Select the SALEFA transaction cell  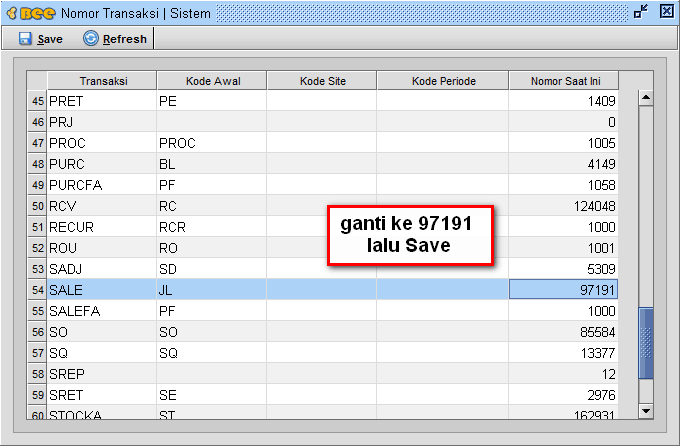[x=102, y=311]
